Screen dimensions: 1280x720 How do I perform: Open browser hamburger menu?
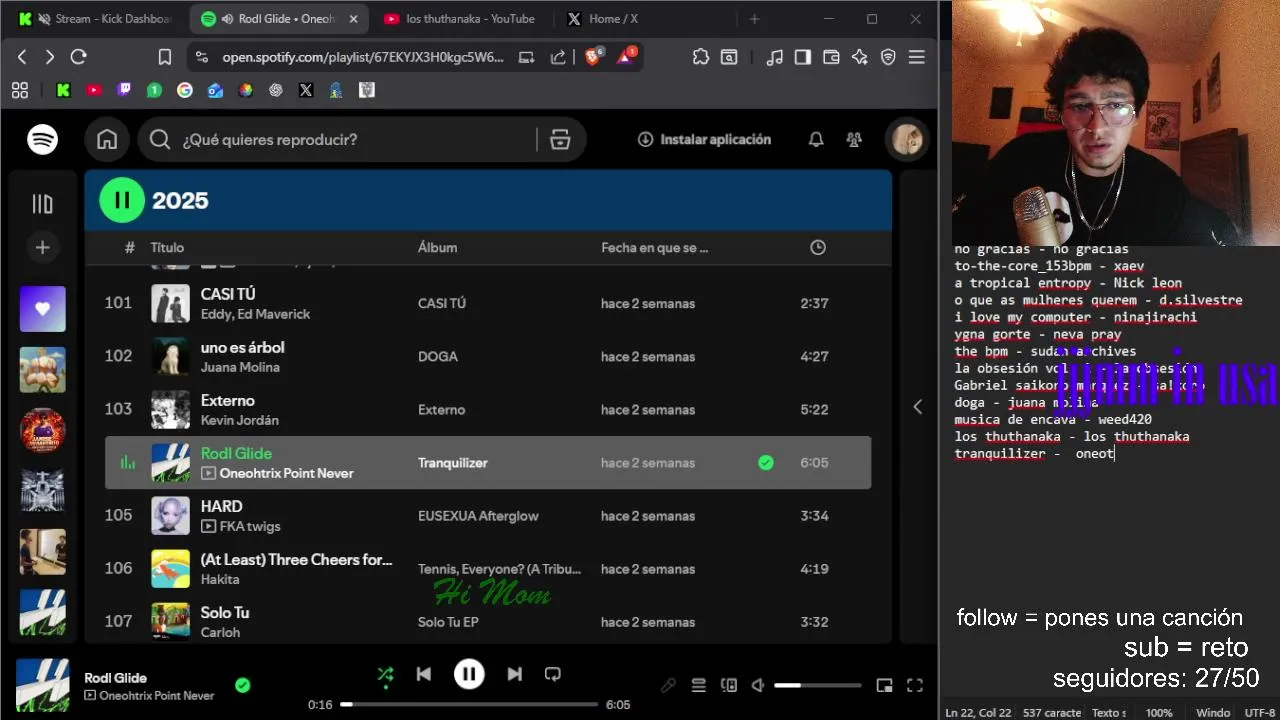917,57
